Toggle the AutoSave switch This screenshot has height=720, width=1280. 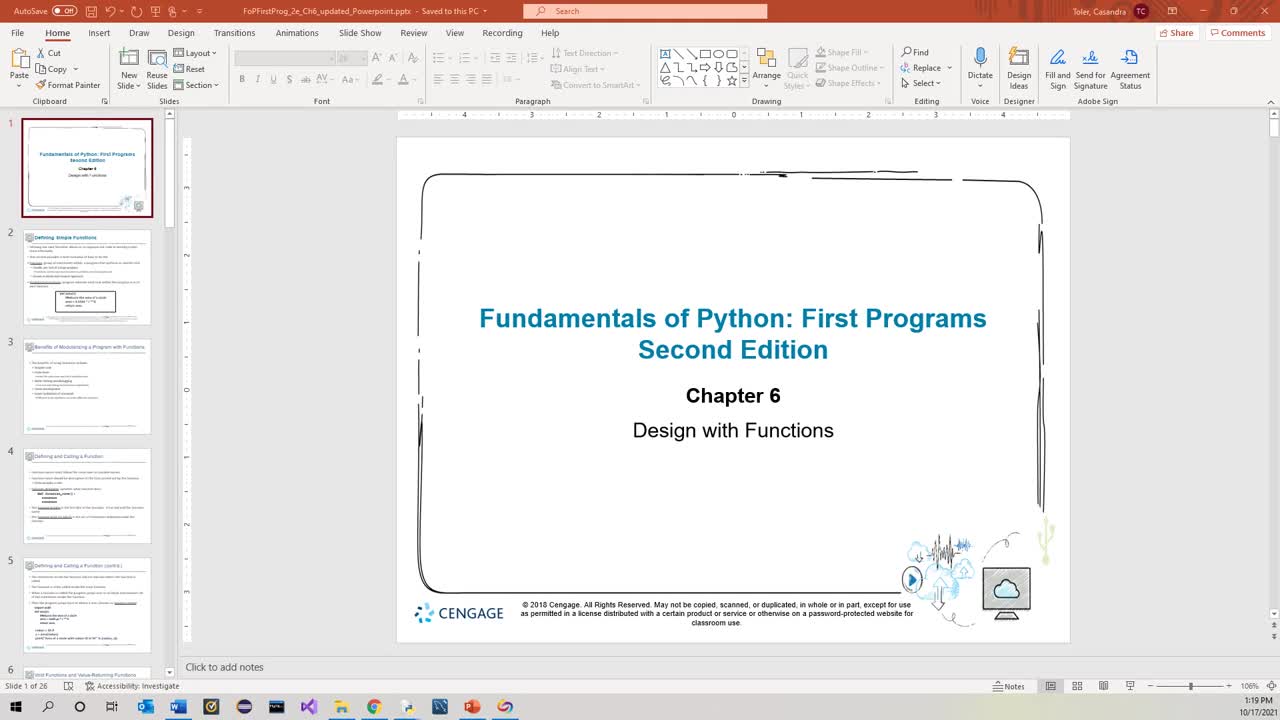[x=65, y=11]
